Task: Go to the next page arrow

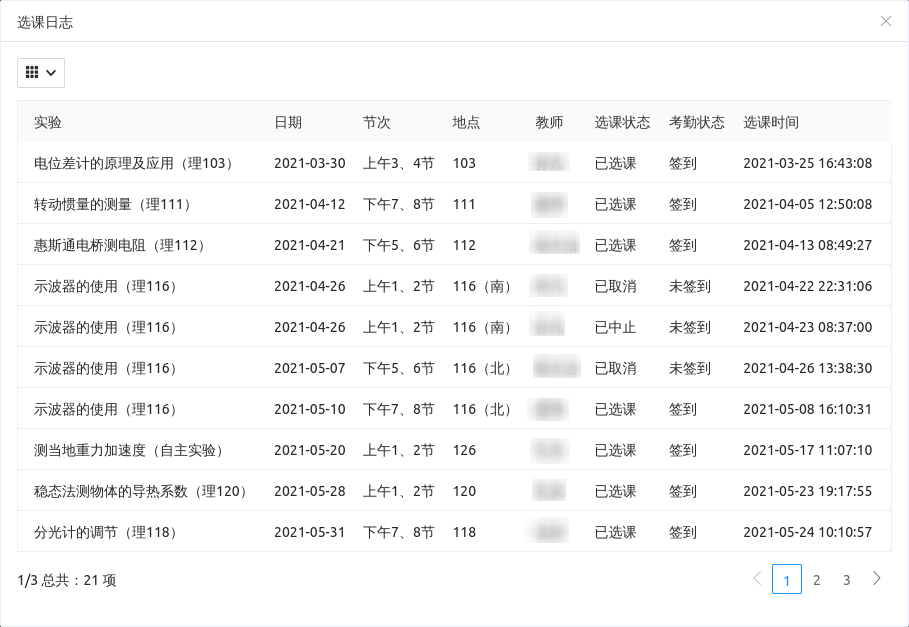Action: 877,579
